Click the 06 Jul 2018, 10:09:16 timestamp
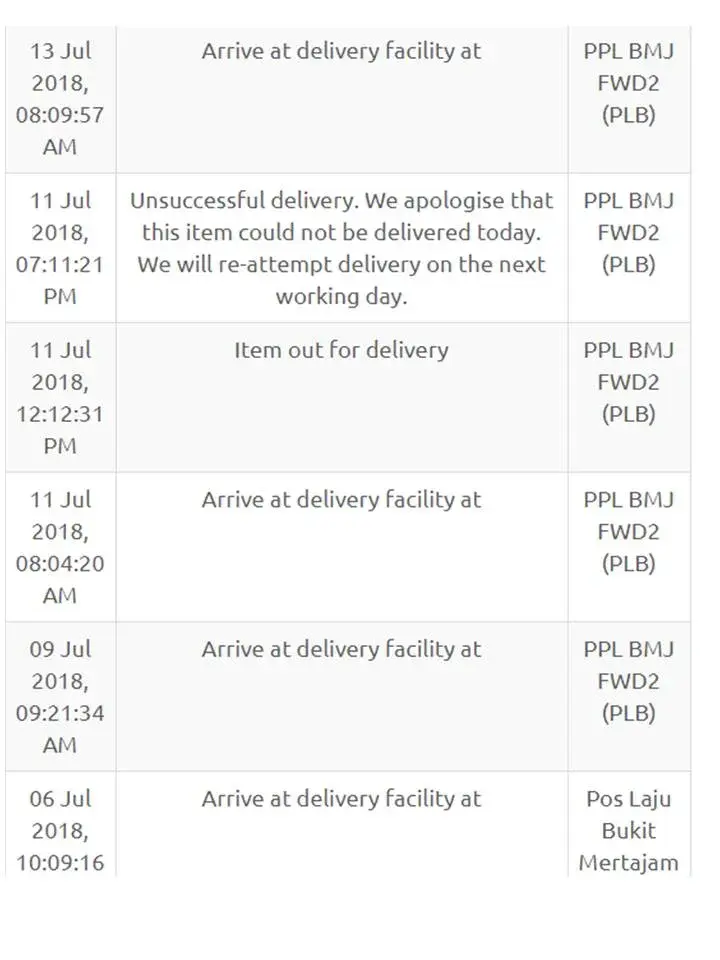 [60, 830]
